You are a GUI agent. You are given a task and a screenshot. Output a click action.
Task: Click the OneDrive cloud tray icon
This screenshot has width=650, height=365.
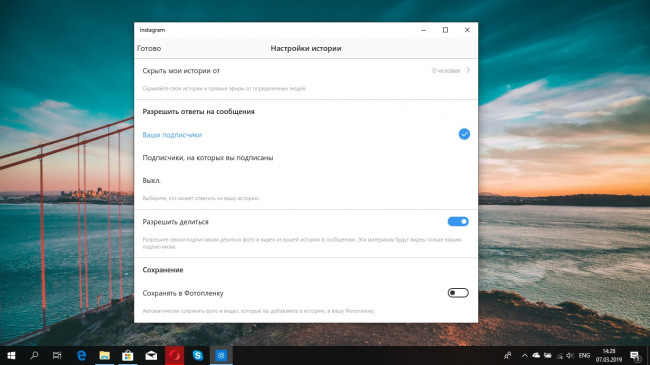click(x=536, y=355)
